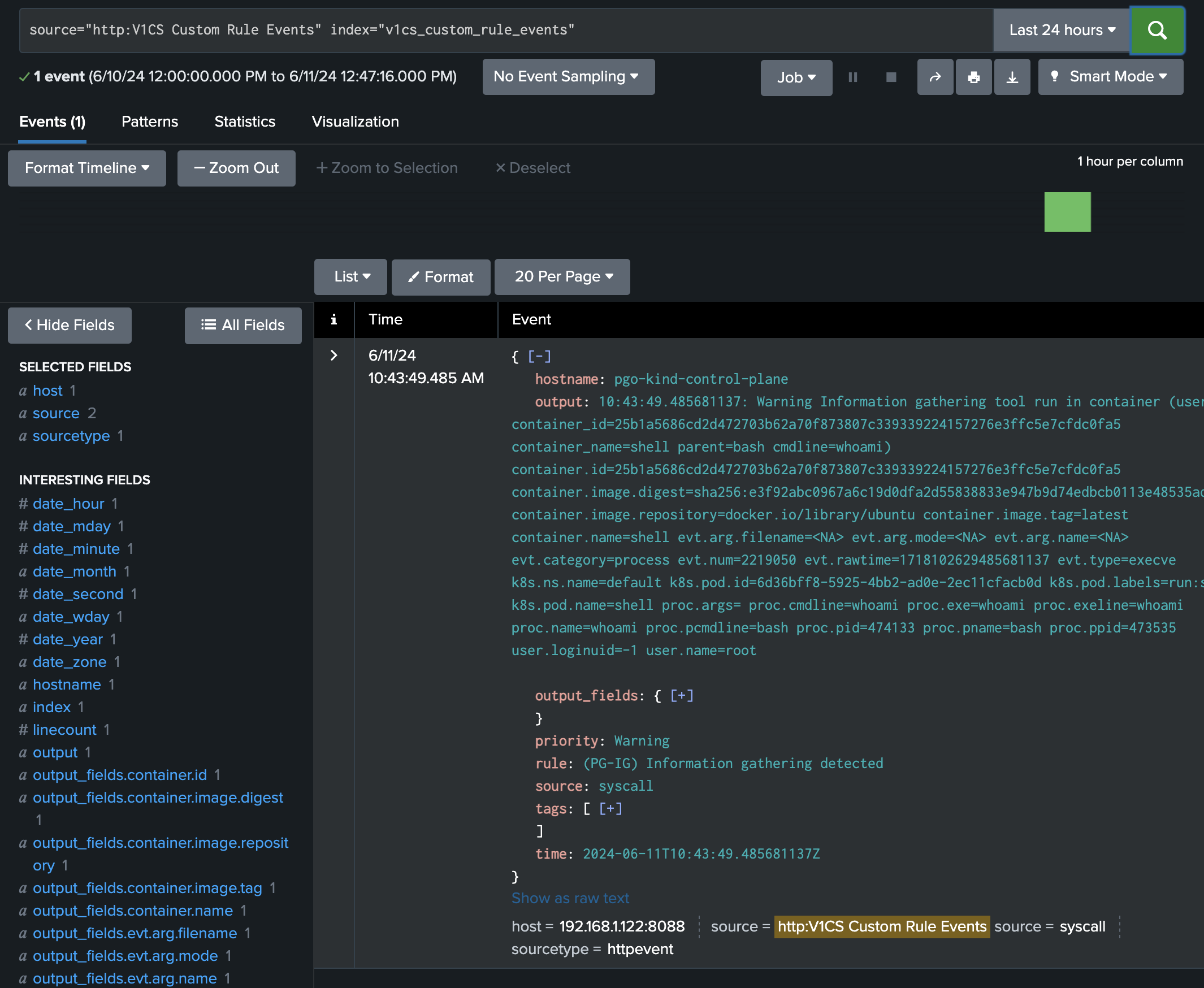
Task: Click Show as raw text link
Action: [571, 897]
